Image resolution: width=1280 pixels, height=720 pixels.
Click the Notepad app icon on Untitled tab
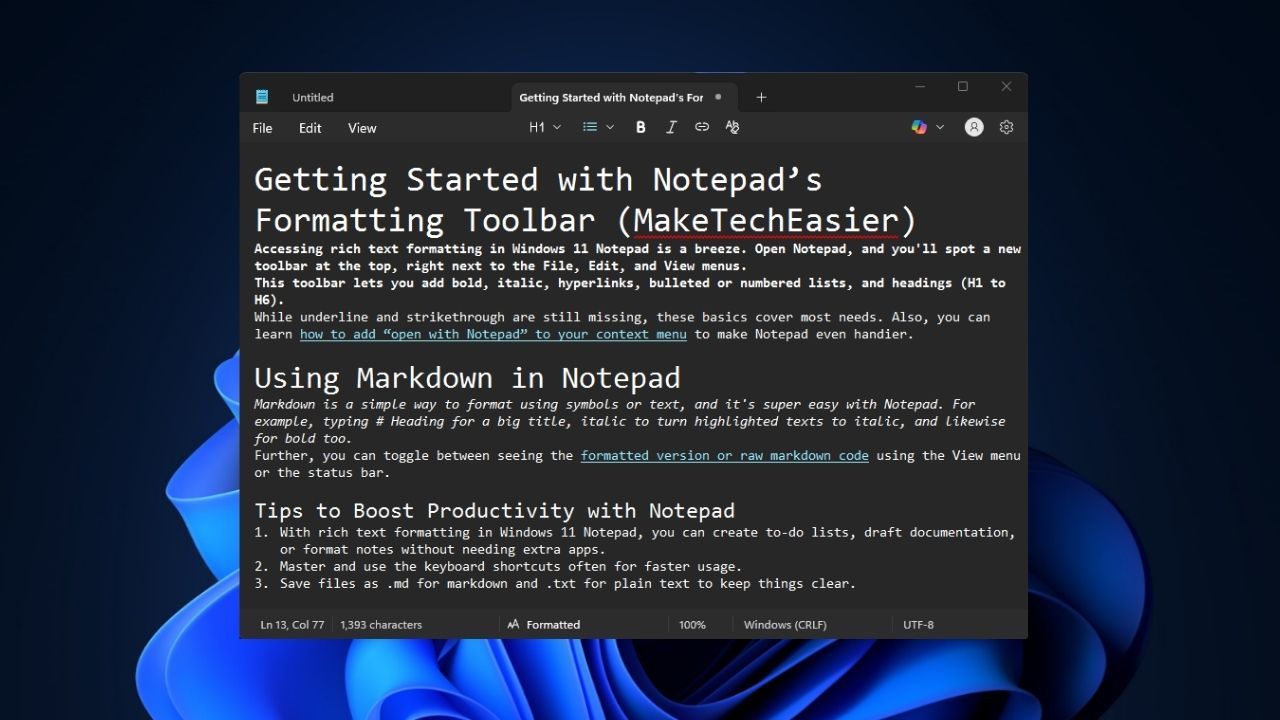pos(261,97)
